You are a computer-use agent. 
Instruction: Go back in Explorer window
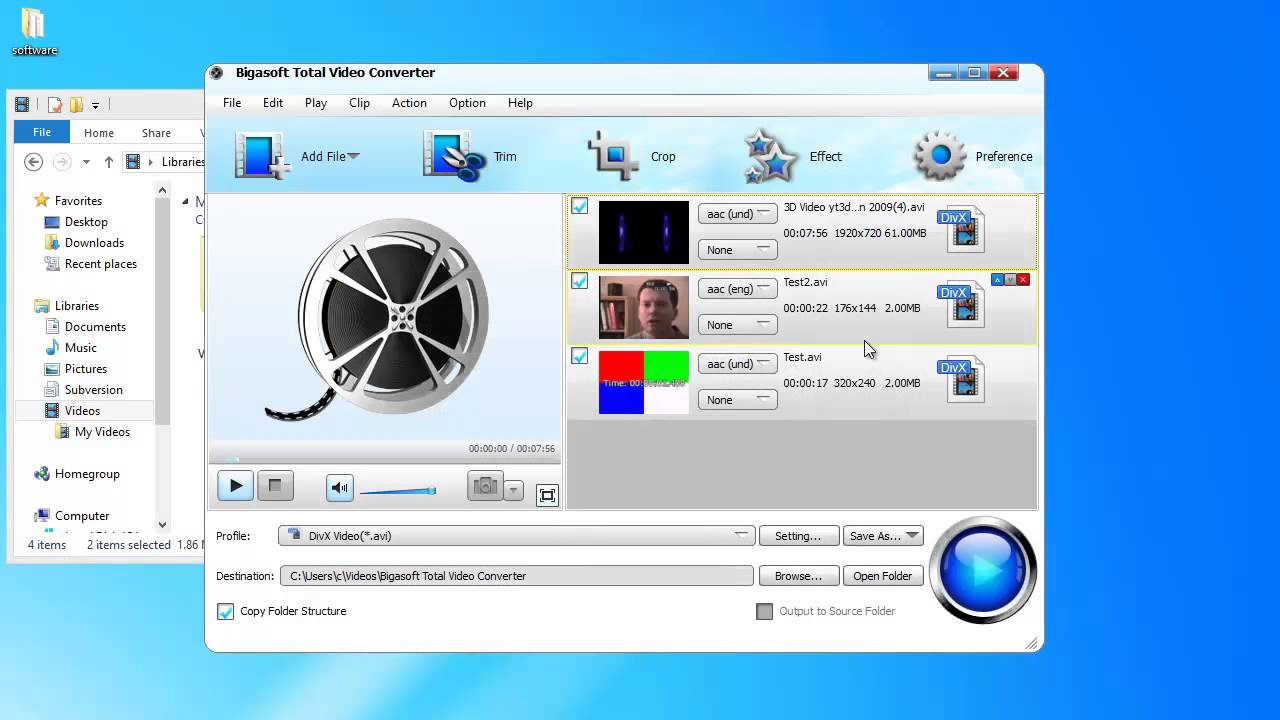[x=33, y=162]
